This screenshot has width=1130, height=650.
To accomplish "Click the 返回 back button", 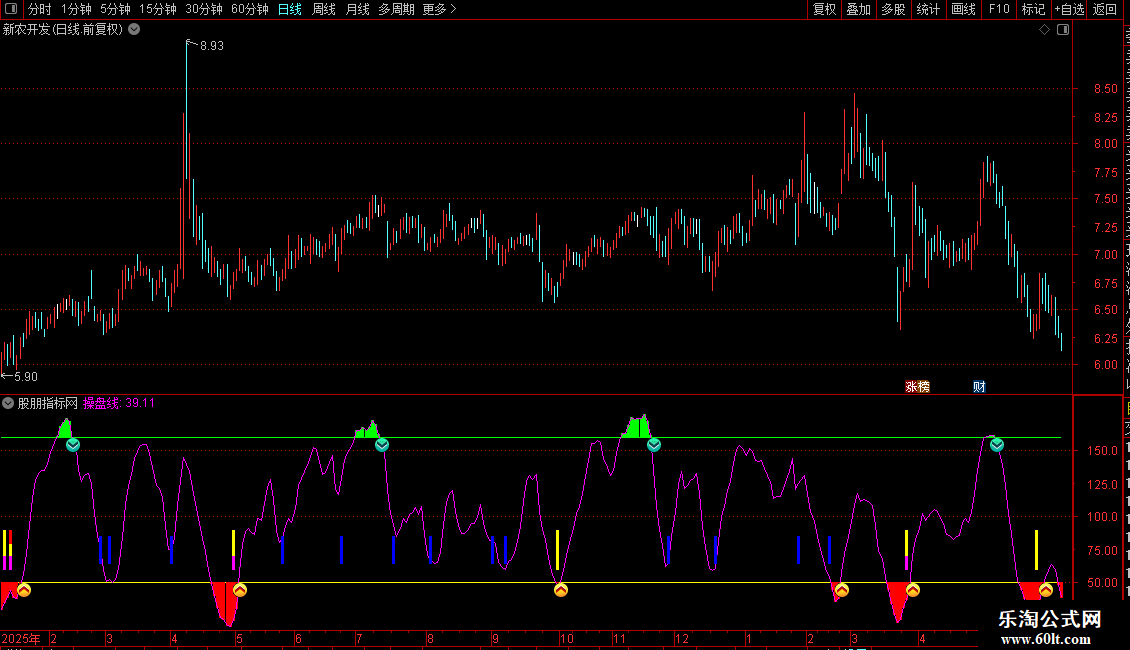I will (1105, 9).
